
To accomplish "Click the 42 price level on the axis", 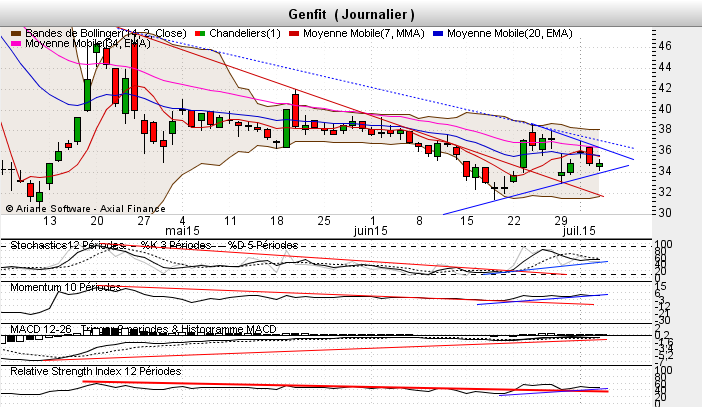I will tap(665, 88).
